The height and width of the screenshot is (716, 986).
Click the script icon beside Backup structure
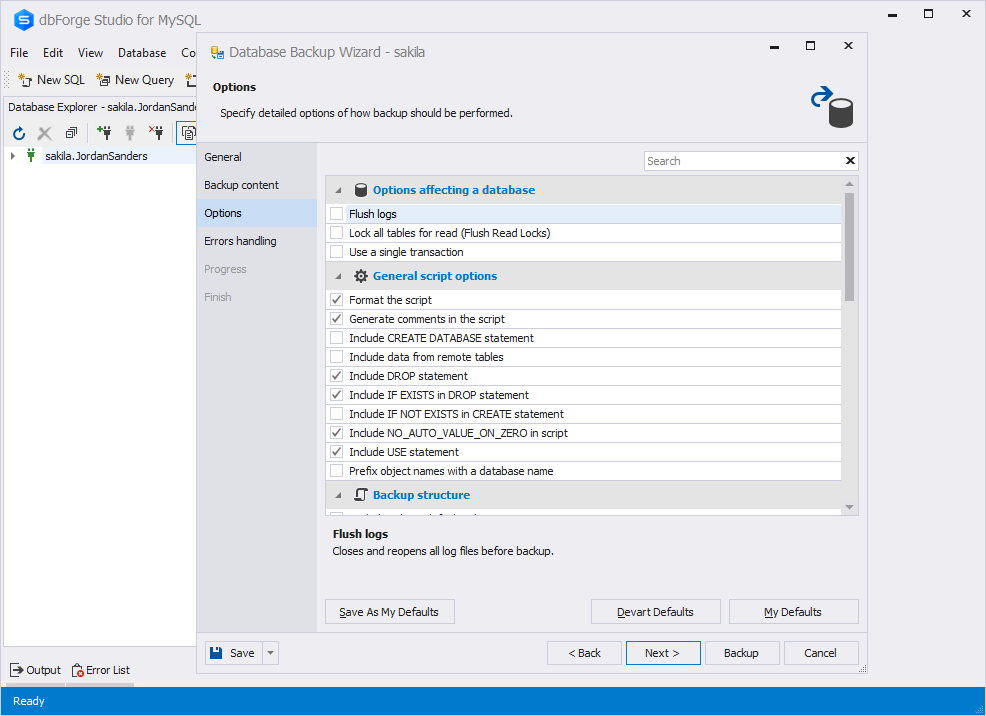(361, 495)
